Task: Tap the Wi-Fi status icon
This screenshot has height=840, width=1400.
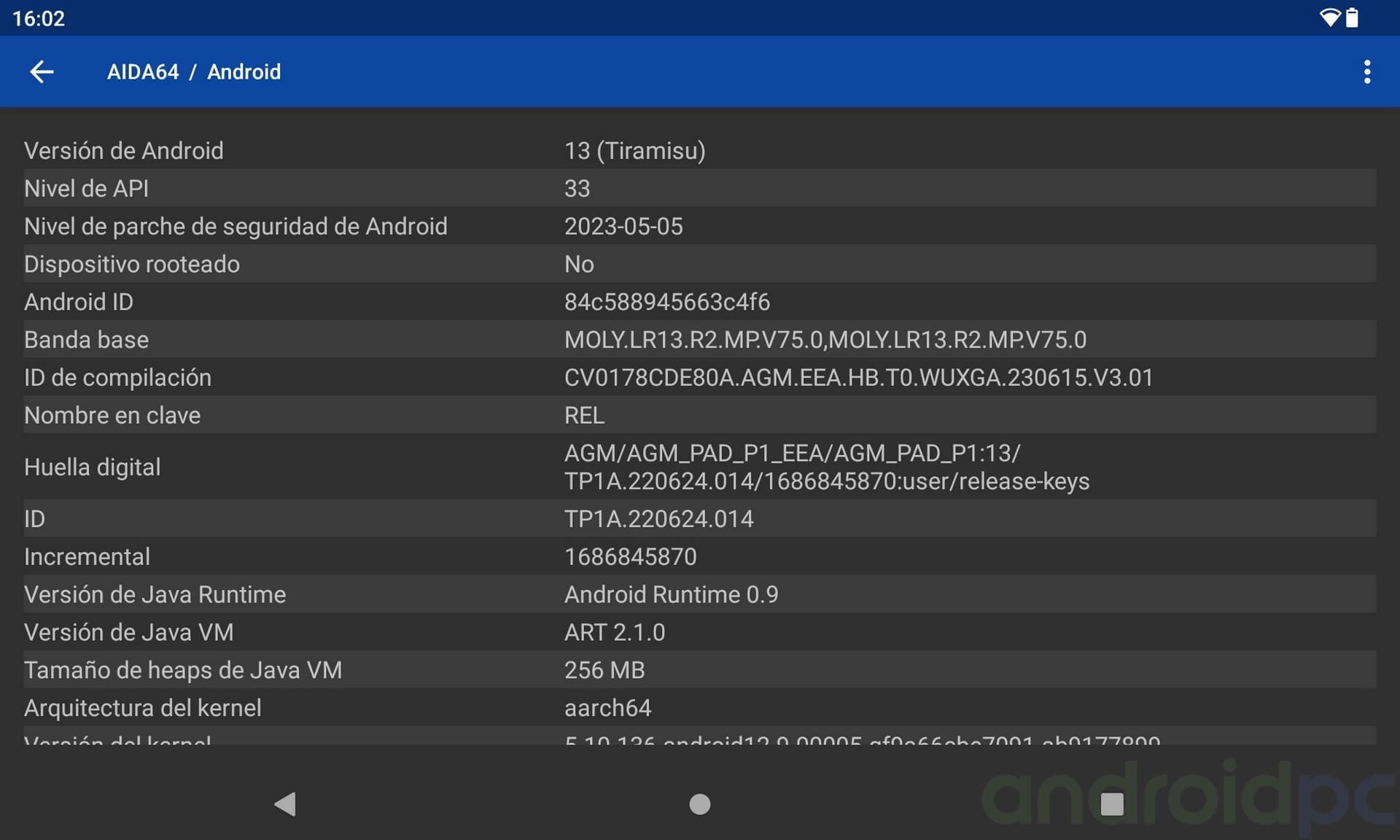Action: pyautogui.click(x=1331, y=17)
